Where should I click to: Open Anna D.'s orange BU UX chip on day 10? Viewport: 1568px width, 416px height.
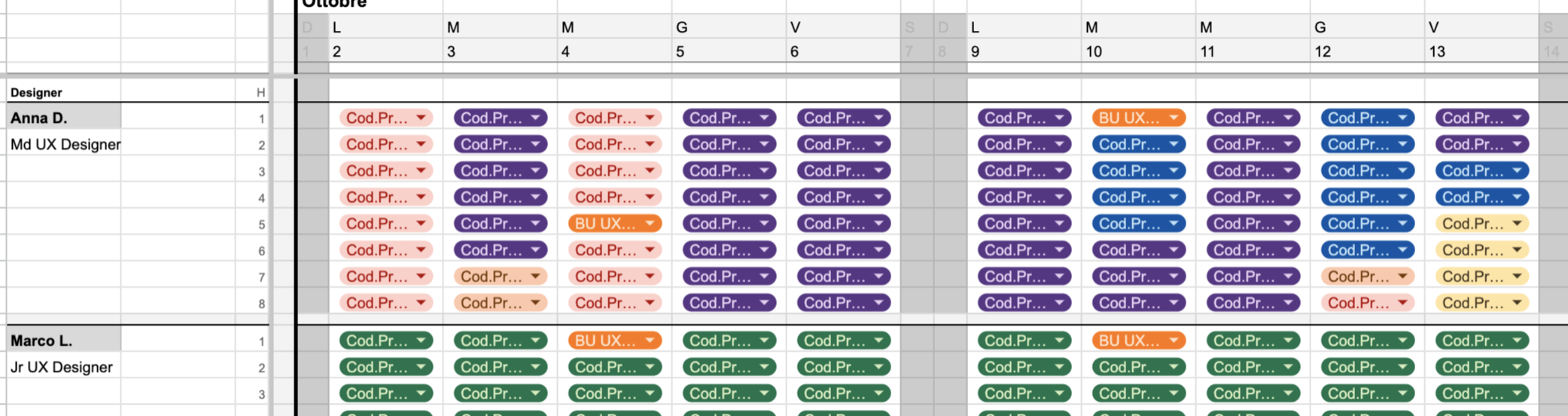[1138, 118]
